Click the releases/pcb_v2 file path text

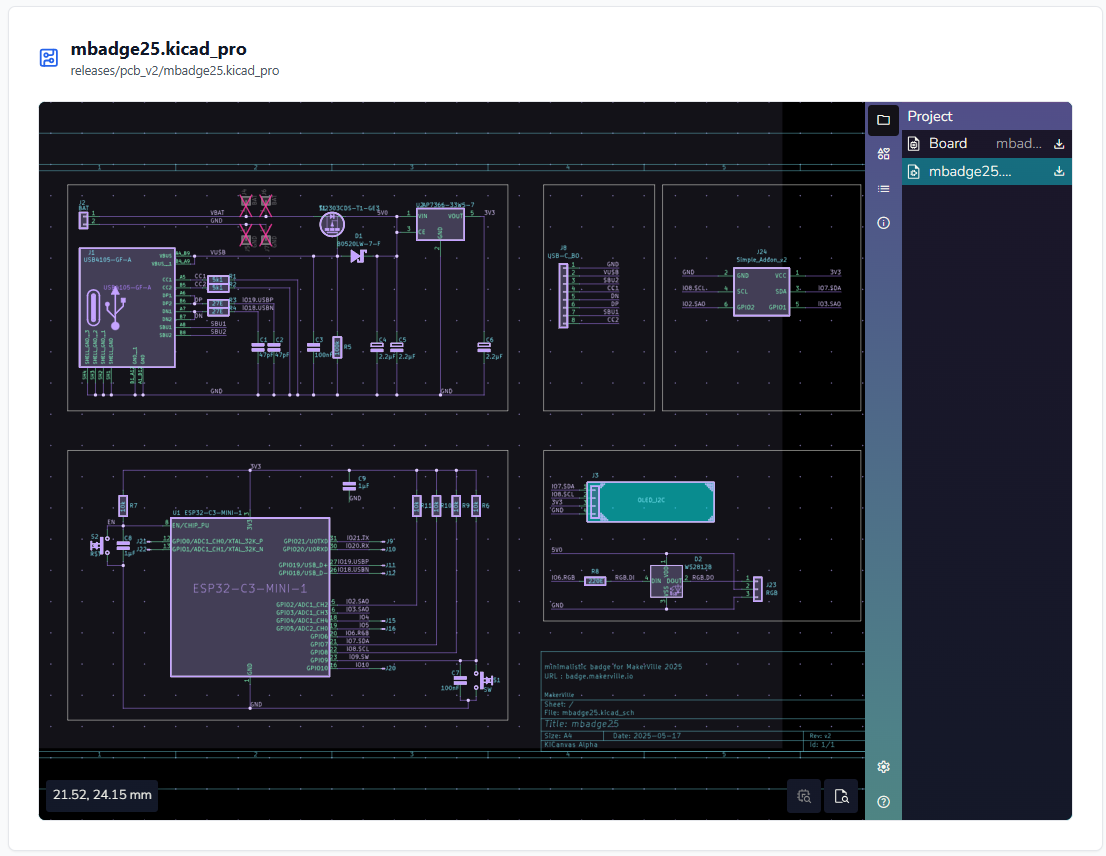[174, 71]
